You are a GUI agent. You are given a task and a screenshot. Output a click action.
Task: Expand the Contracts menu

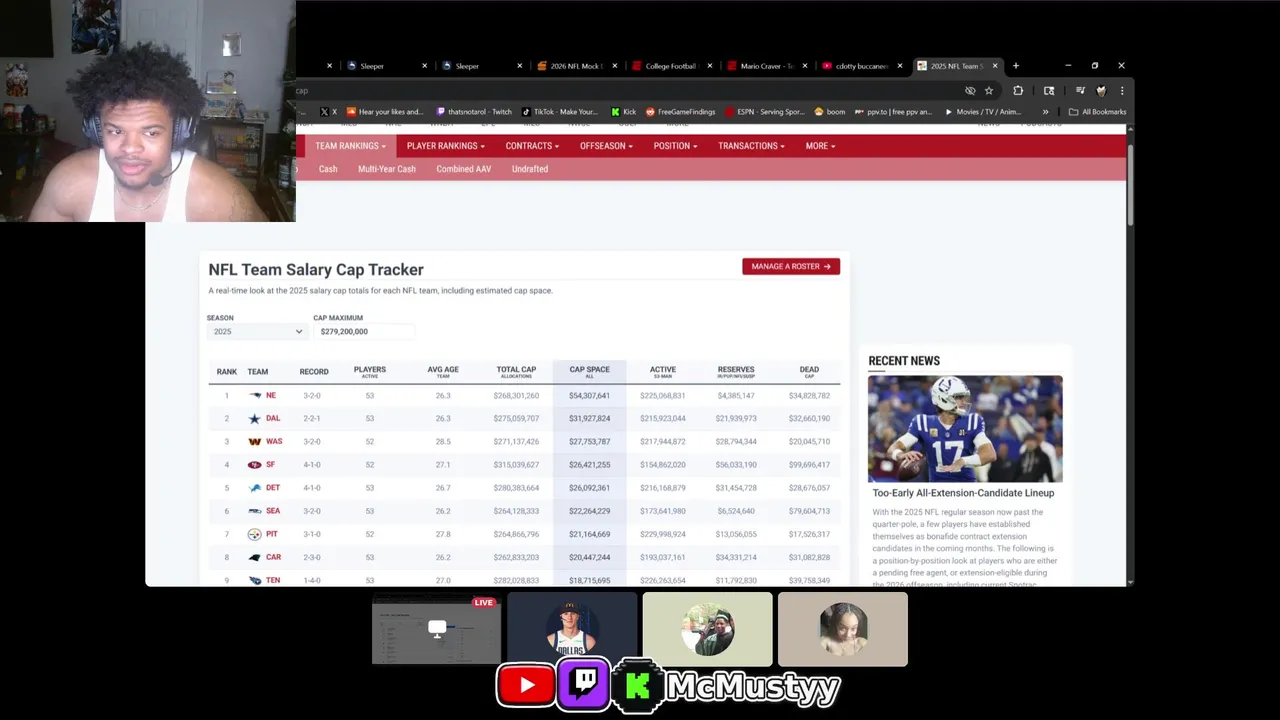532,146
